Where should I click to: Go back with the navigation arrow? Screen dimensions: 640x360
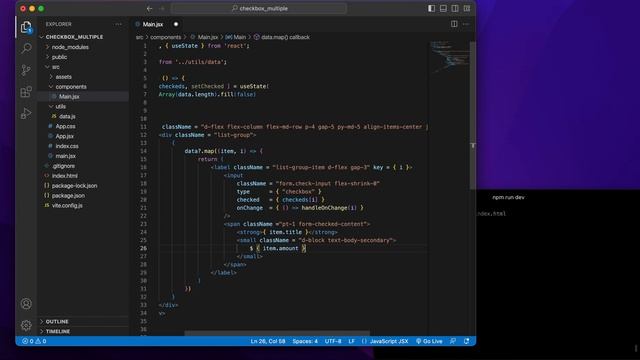[149, 9]
